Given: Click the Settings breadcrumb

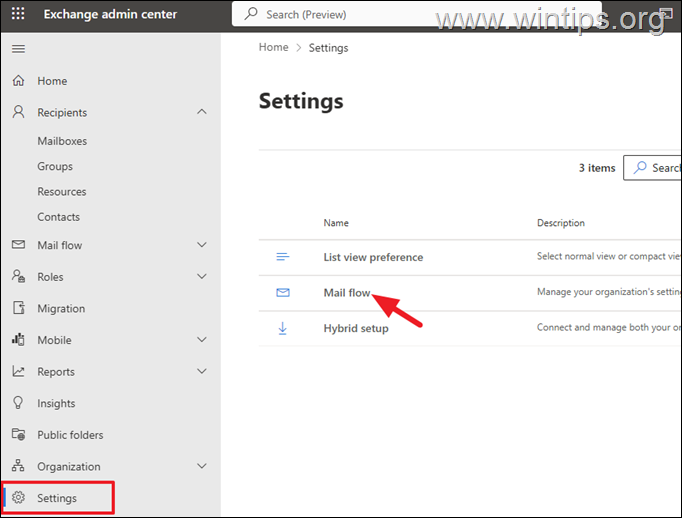Looking at the screenshot, I should coord(328,48).
